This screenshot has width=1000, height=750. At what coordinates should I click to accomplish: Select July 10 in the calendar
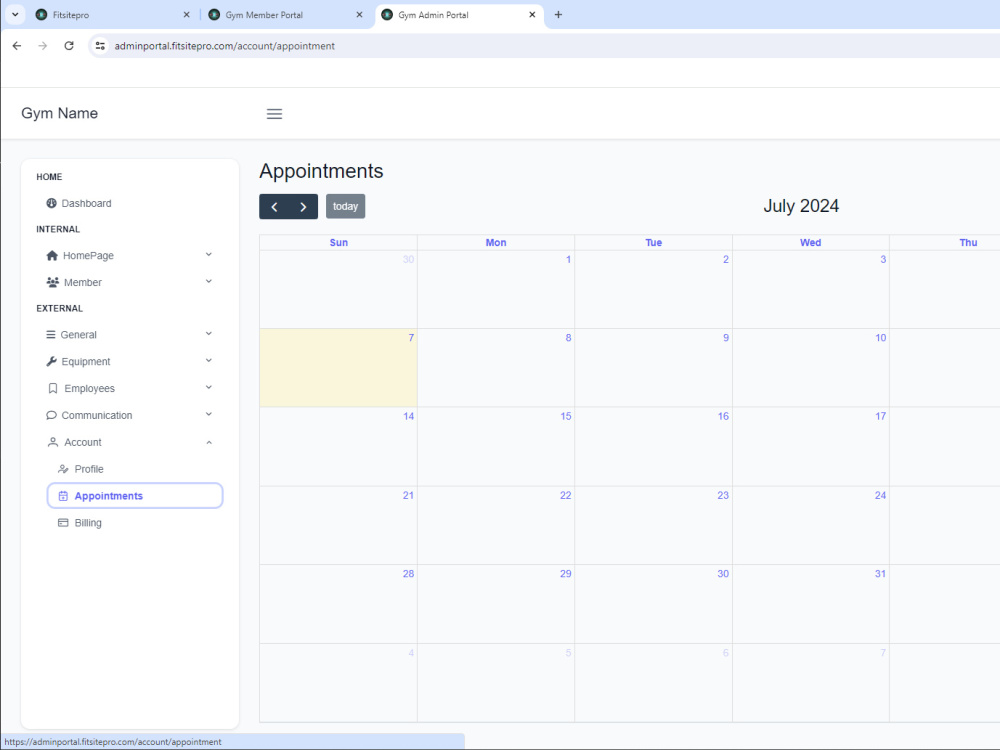[811, 368]
